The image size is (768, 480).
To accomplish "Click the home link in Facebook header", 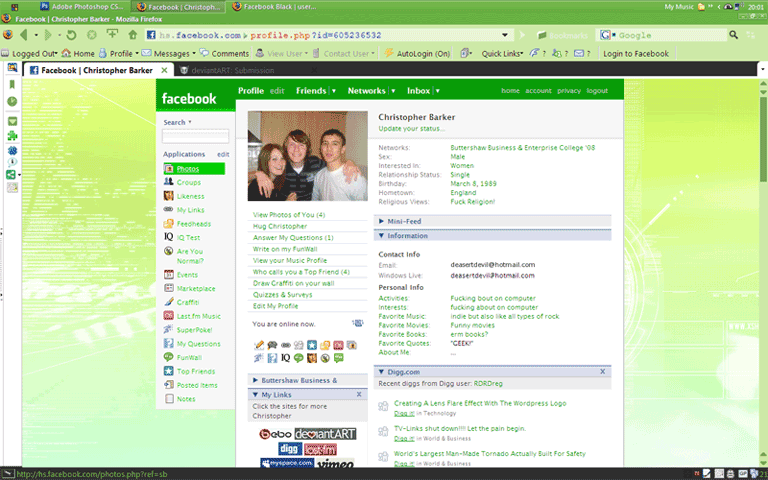I will point(510,91).
